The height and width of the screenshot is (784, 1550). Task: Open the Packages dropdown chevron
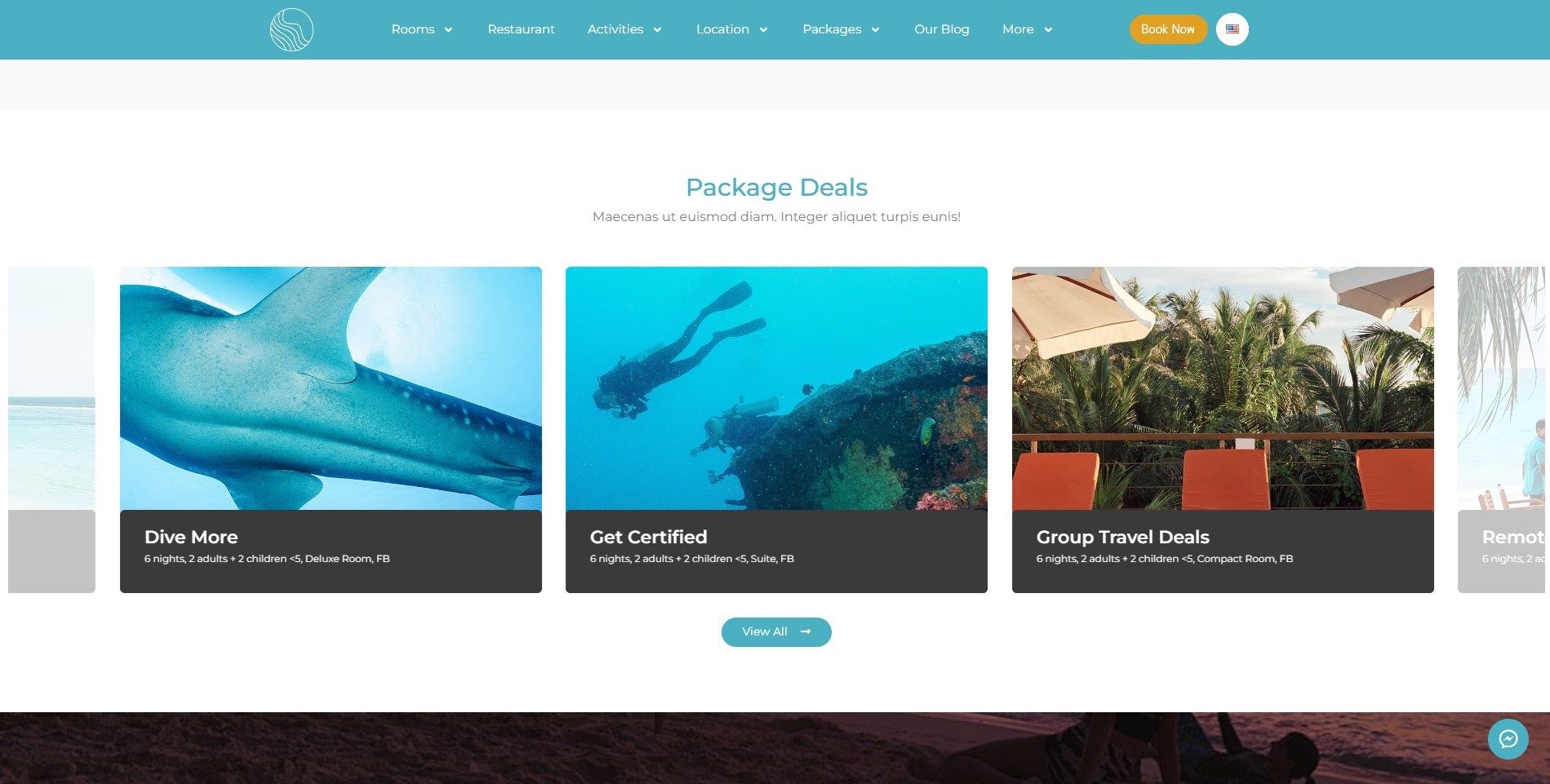pos(875,30)
